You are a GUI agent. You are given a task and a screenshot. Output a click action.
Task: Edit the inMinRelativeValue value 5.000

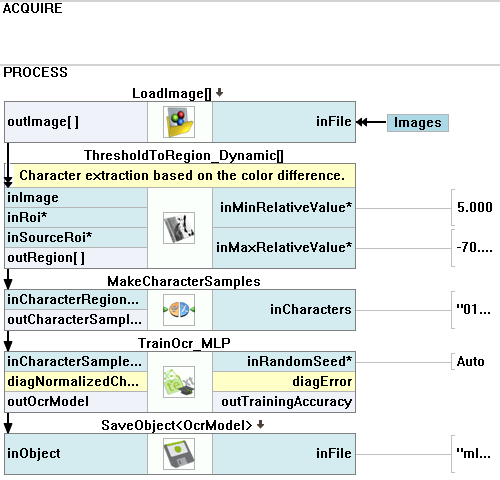click(474, 207)
